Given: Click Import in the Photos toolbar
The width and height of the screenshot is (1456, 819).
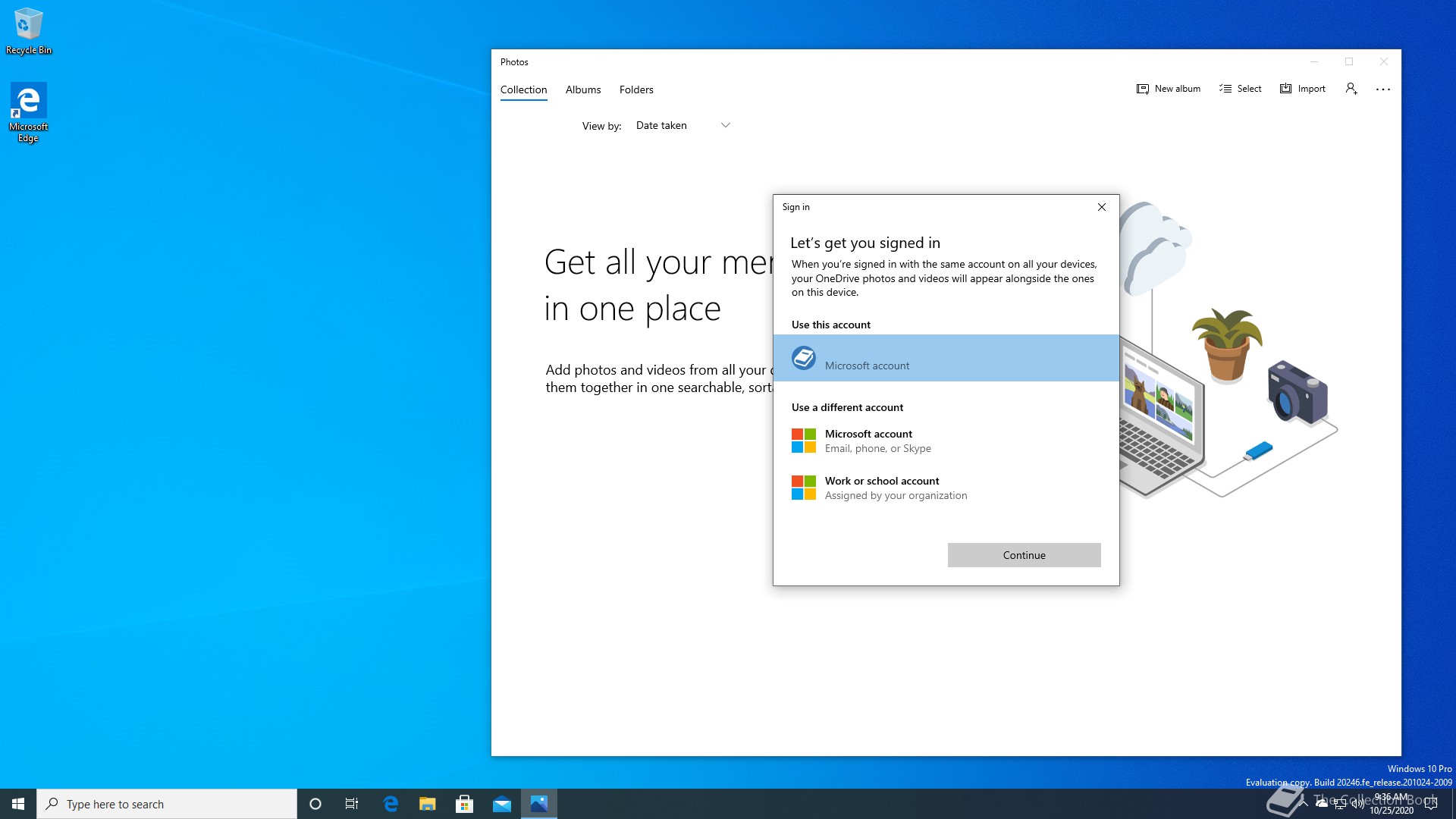Looking at the screenshot, I should 1303,89.
